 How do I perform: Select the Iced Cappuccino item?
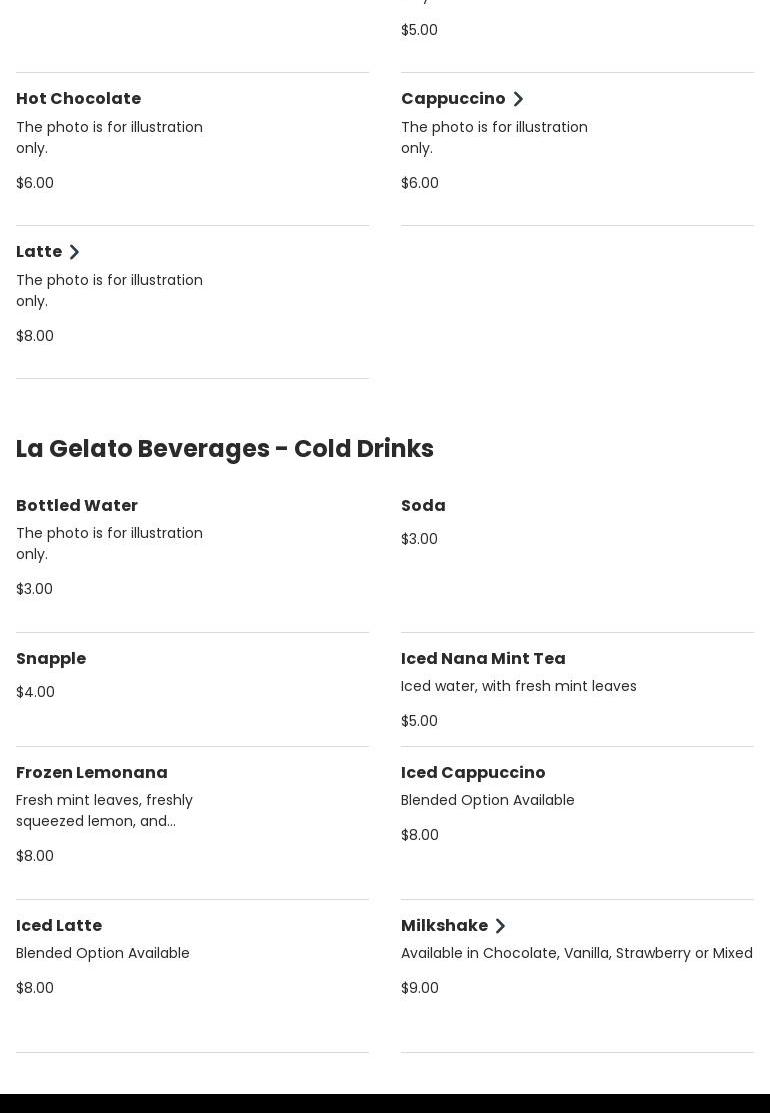473,772
